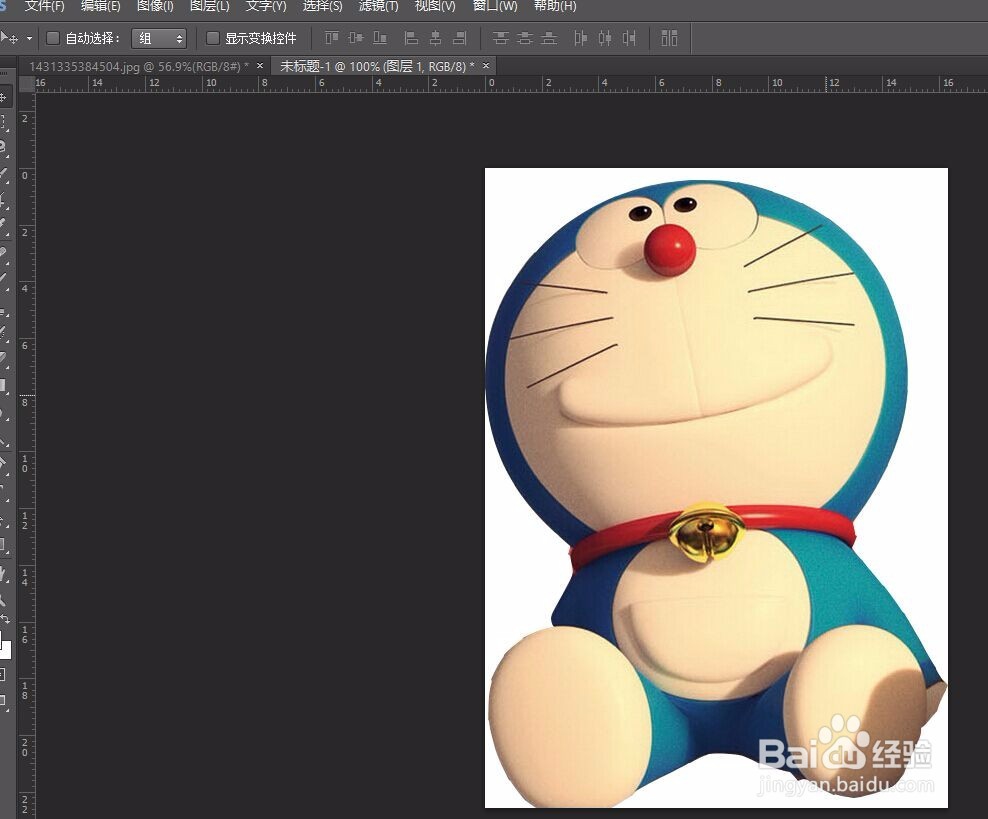Close the 1431335384504.jpg document tab
This screenshot has width=988, height=819.
[260, 66]
